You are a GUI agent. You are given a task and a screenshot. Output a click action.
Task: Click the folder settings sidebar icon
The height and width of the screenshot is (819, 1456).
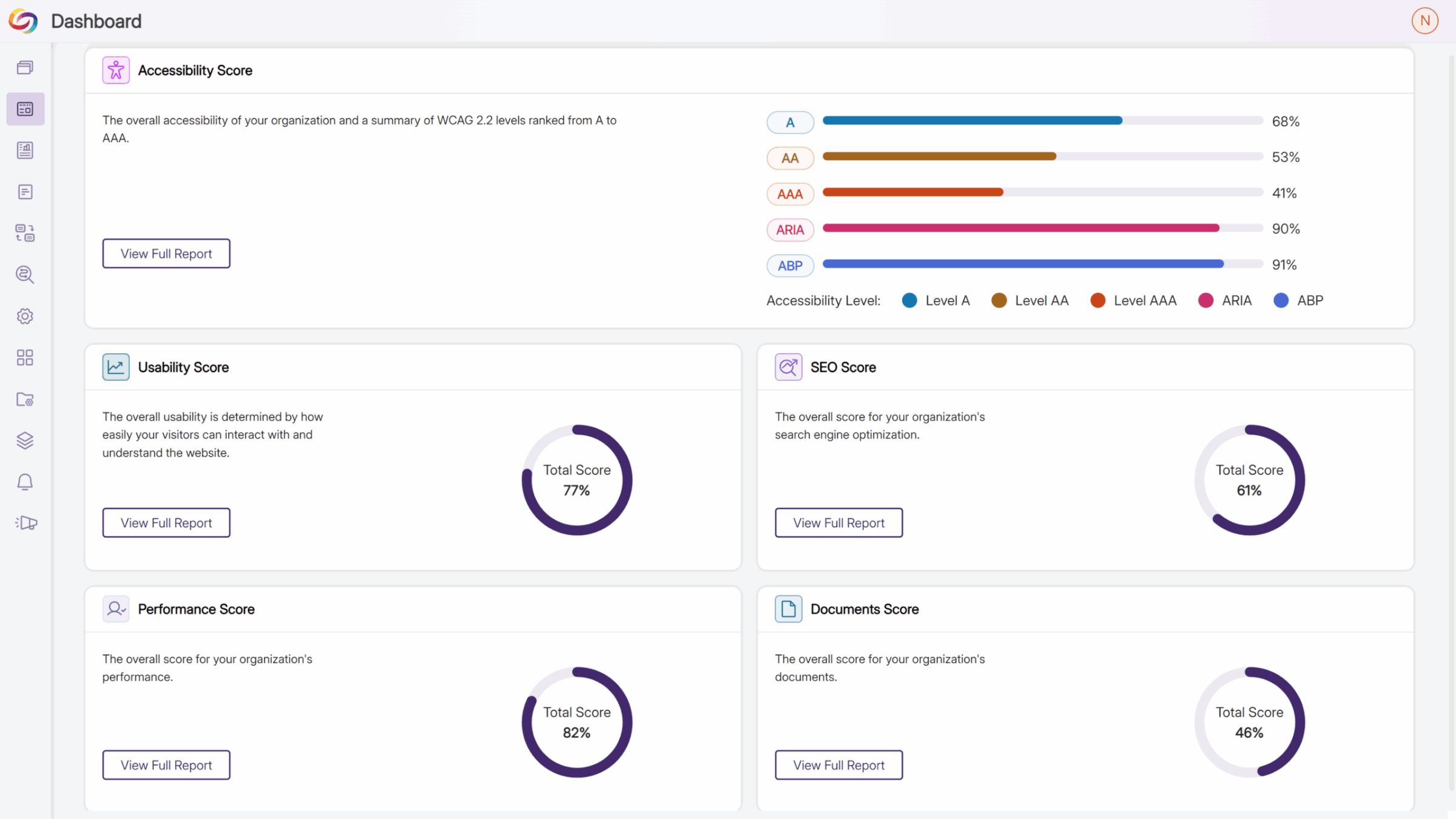(x=25, y=399)
